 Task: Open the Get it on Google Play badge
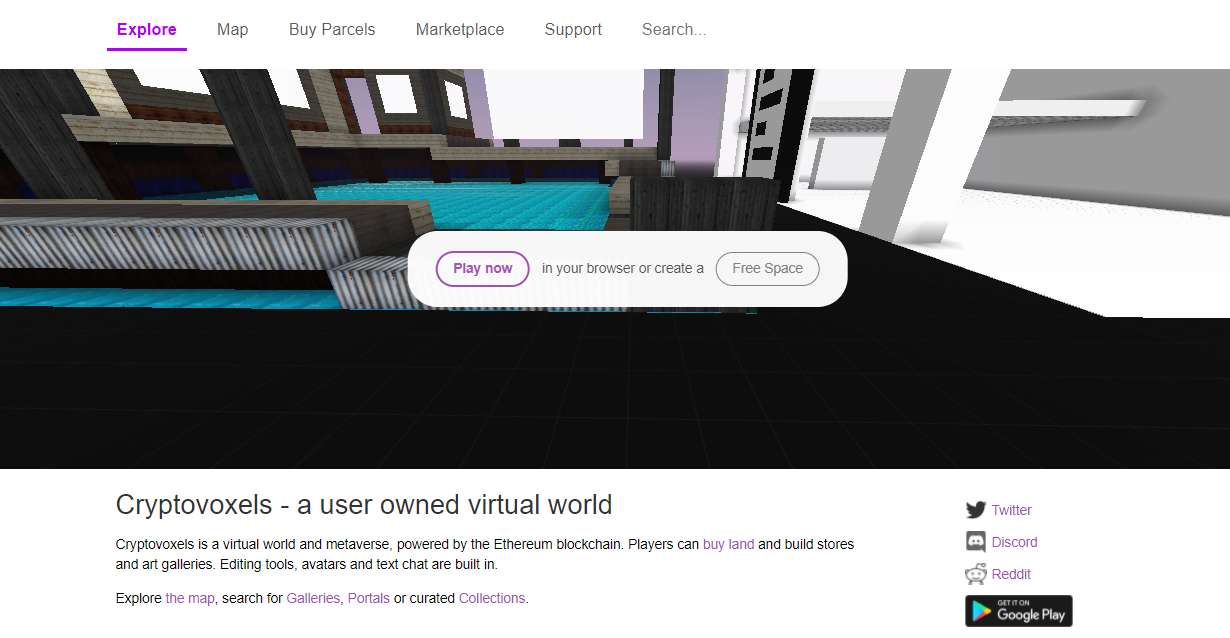1018,611
